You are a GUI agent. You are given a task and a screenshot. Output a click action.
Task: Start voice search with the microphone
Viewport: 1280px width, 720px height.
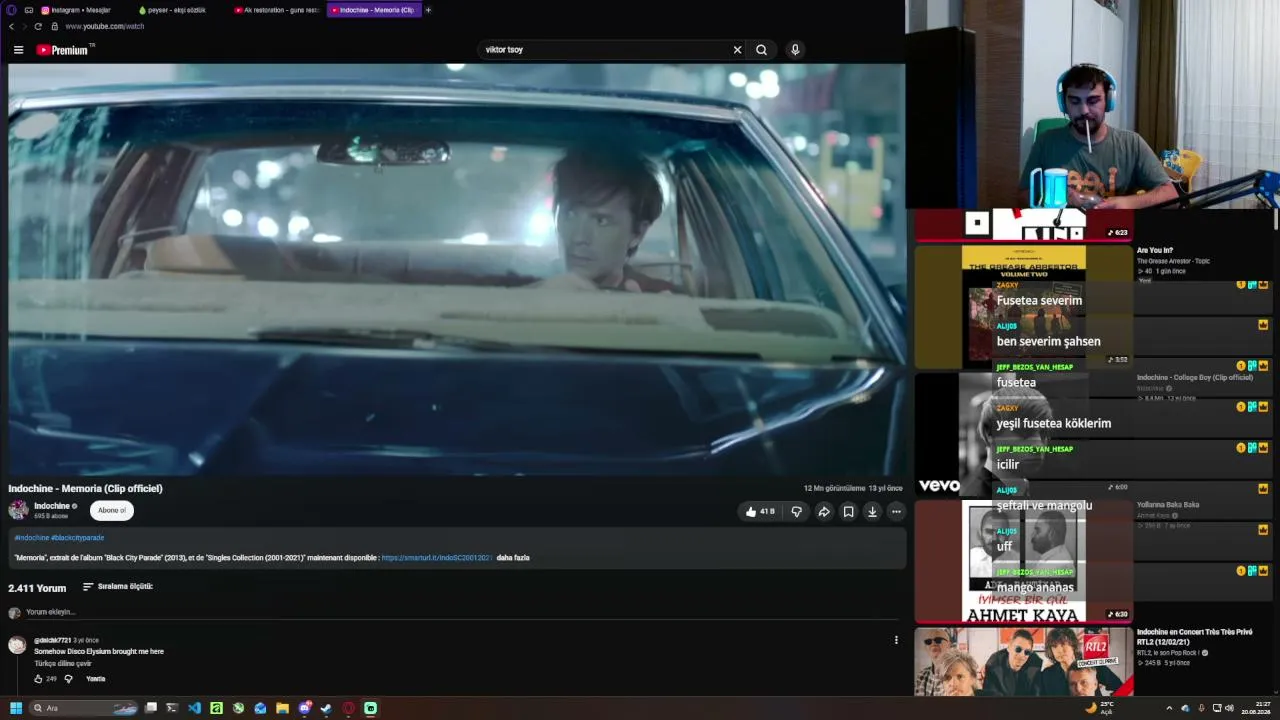tap(795, 50)
